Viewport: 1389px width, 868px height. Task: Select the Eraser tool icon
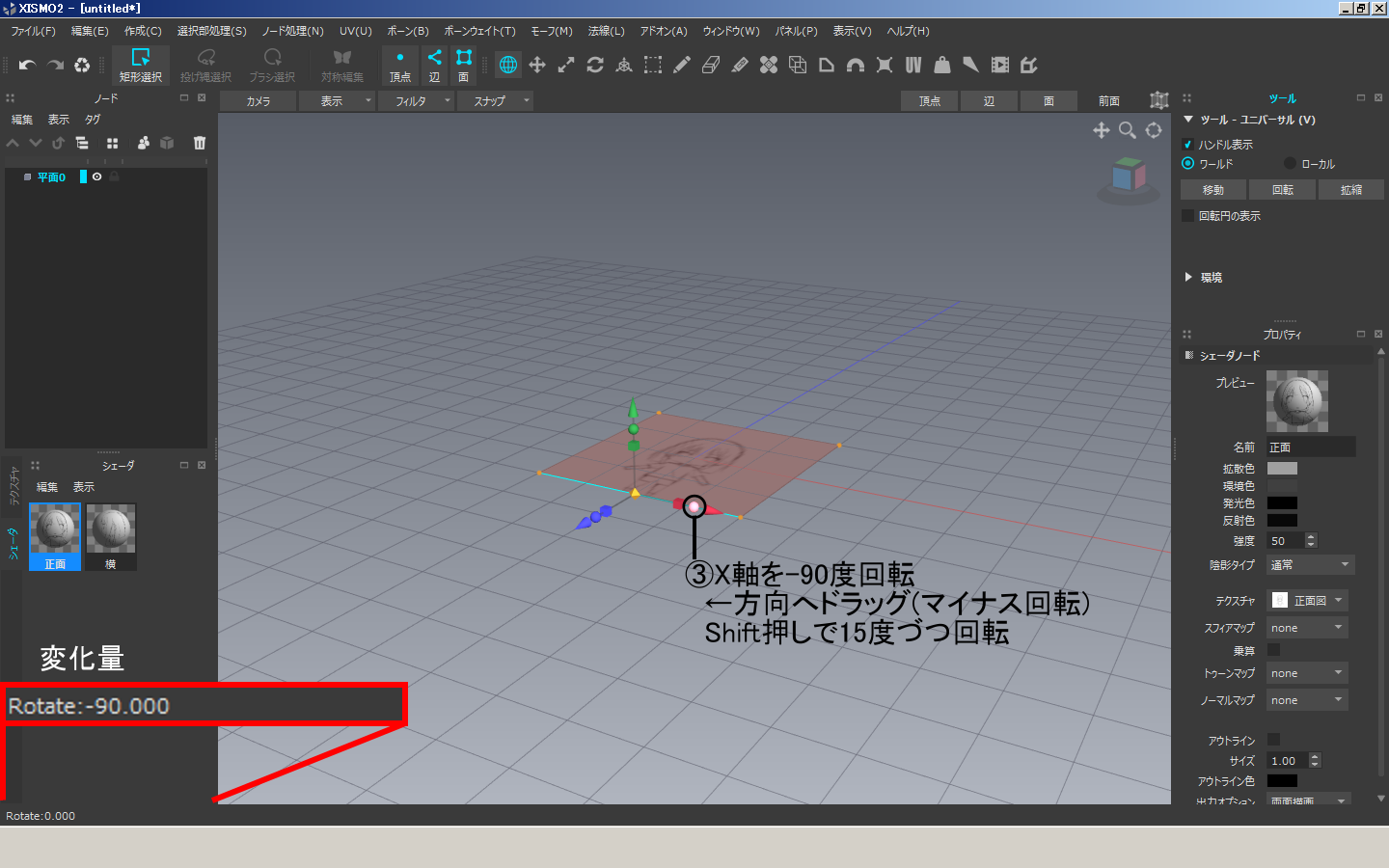coord(711,65)
